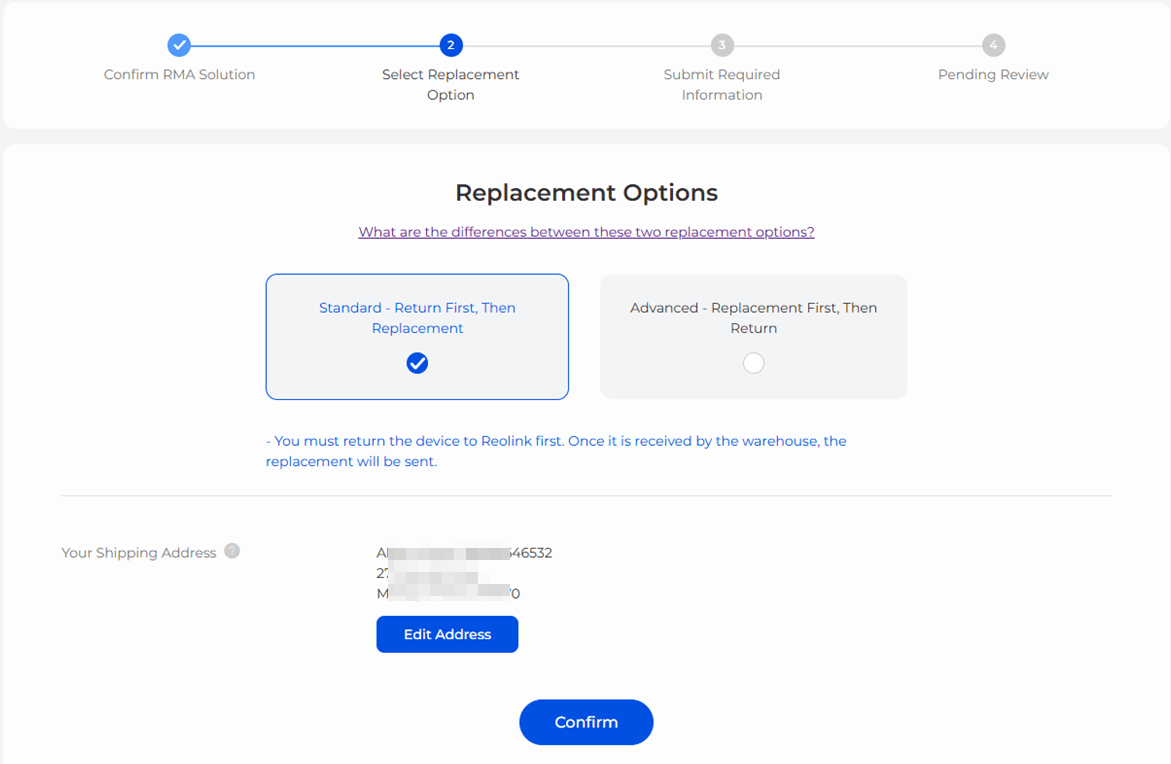The height and width of the screenshot is (764, 1171).
Task: Click the step 4 numbered circle
Action: tap(993, 45)
